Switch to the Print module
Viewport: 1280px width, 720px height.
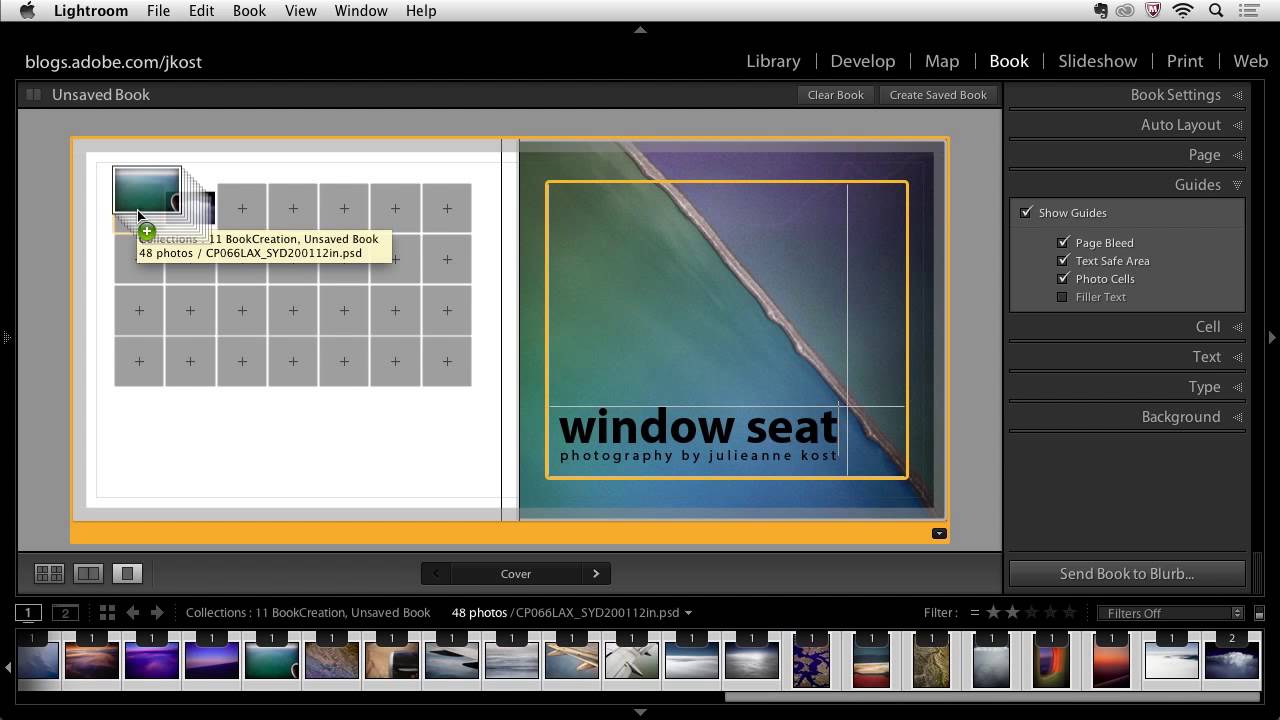click(1185, 61)
